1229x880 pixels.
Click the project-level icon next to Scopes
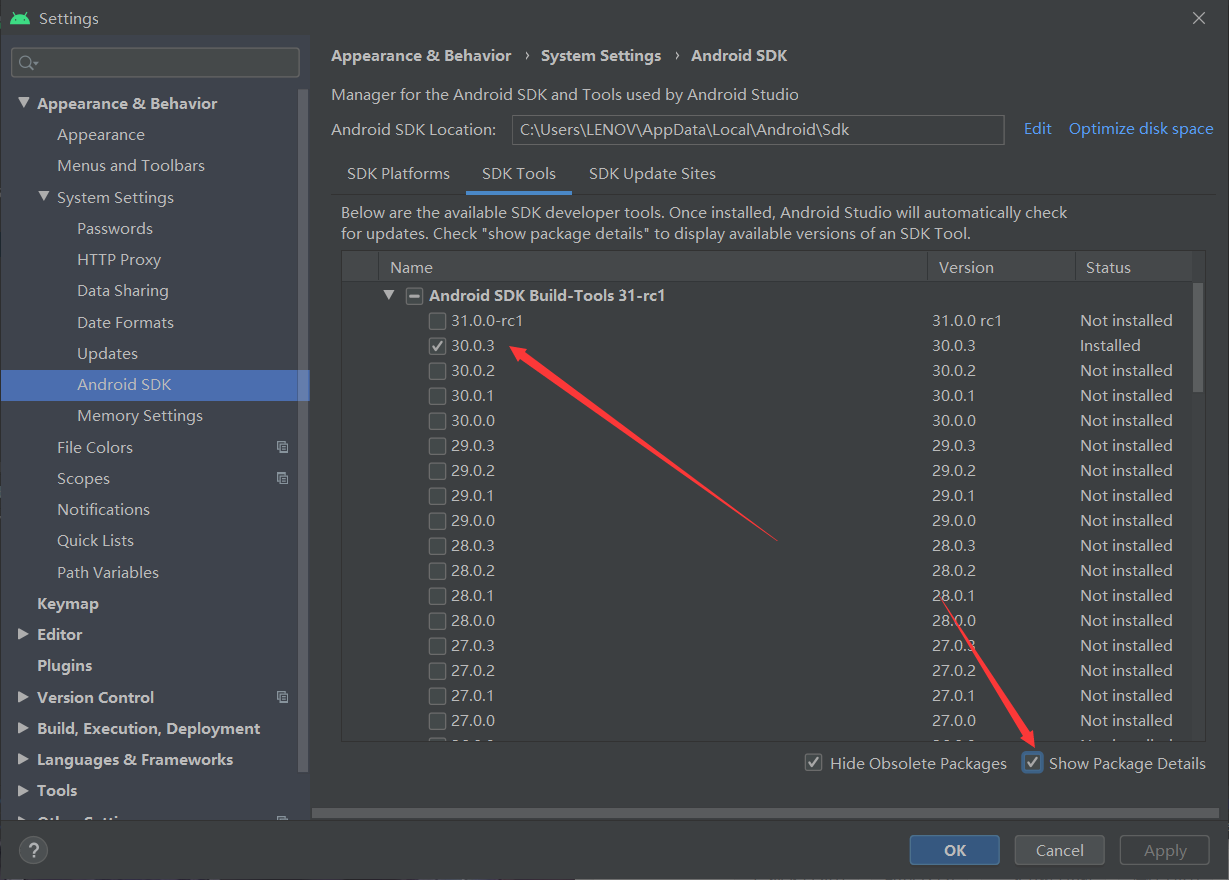point(282,478)
